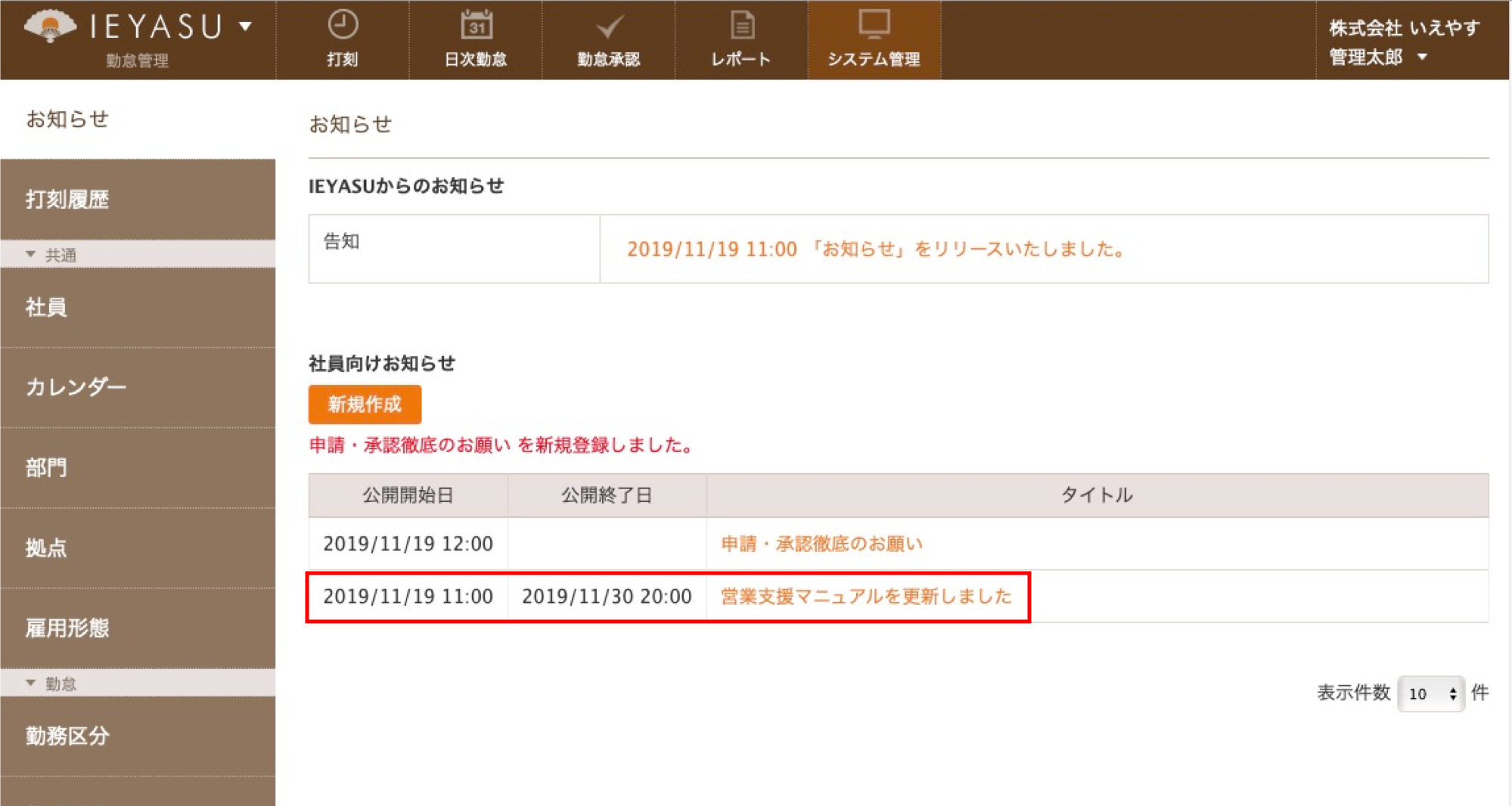Click 株式会社 いえやす company name

[x=1405, y=28]
